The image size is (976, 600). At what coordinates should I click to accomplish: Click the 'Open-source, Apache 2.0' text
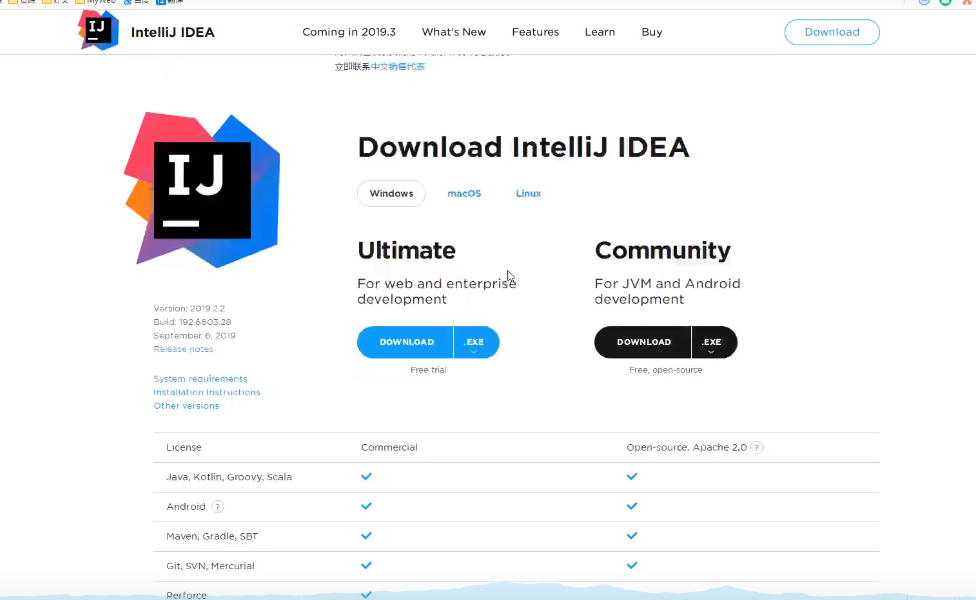687,448
